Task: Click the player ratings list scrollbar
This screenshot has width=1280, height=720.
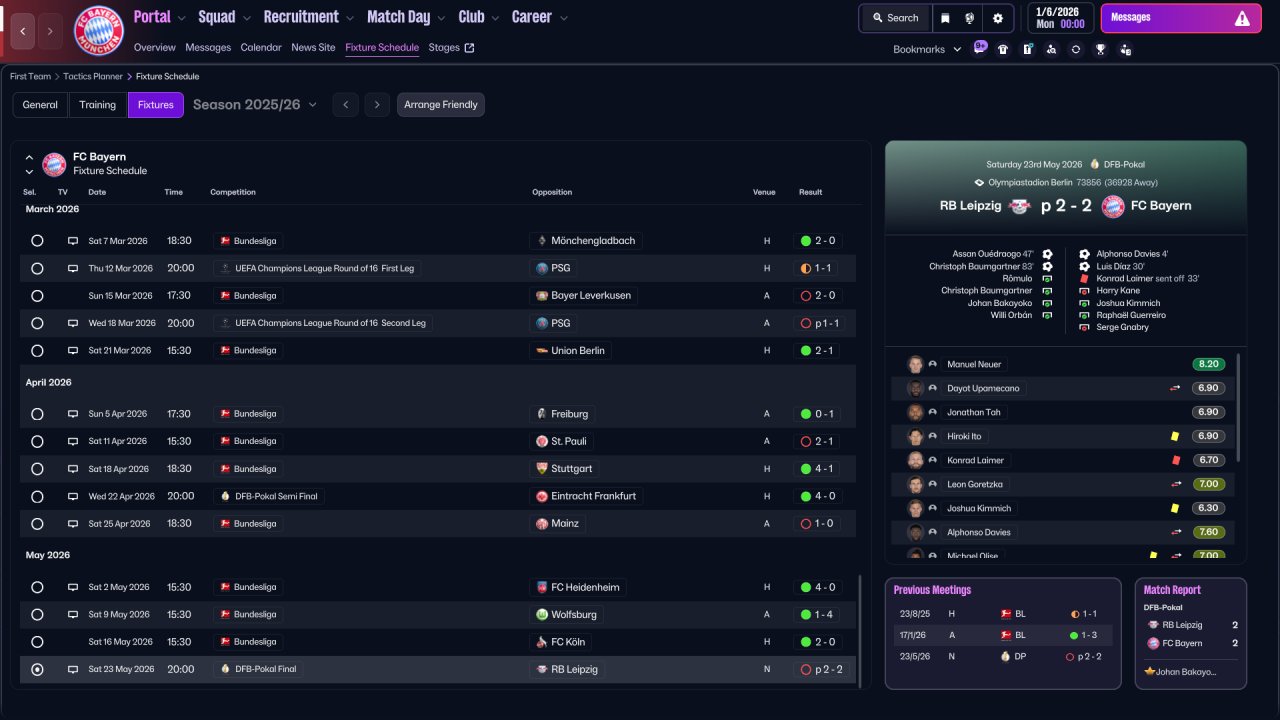Action: click(x=1238, y=408)
